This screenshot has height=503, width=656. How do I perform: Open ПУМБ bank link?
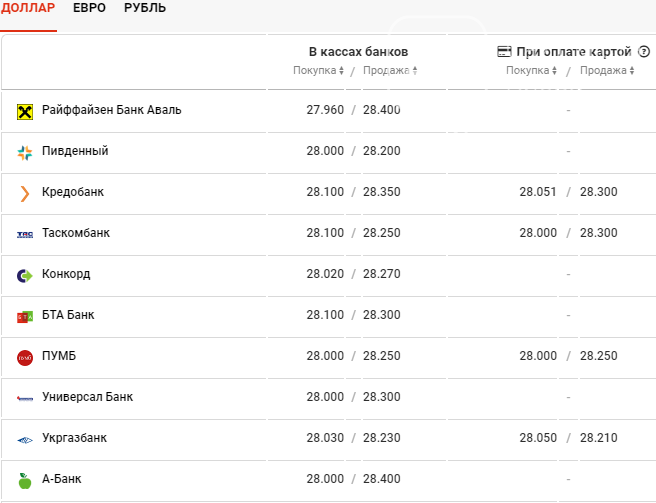59,356
